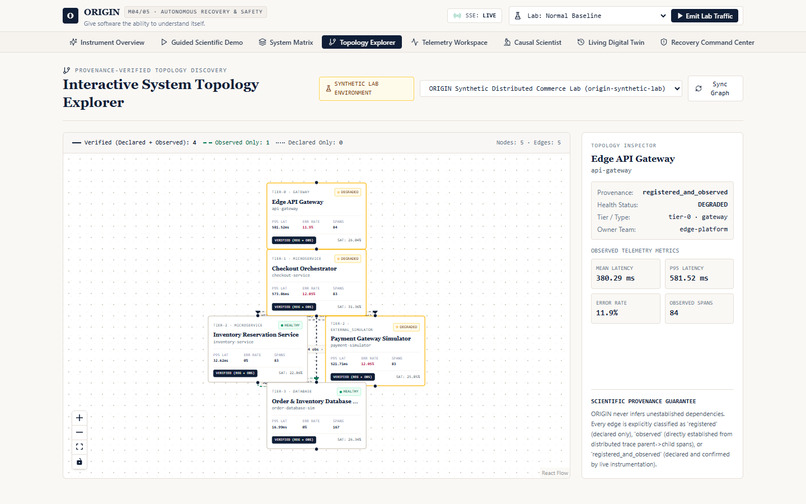Click DEGRADED badge on Edge API Gateway node

point(347,192)
